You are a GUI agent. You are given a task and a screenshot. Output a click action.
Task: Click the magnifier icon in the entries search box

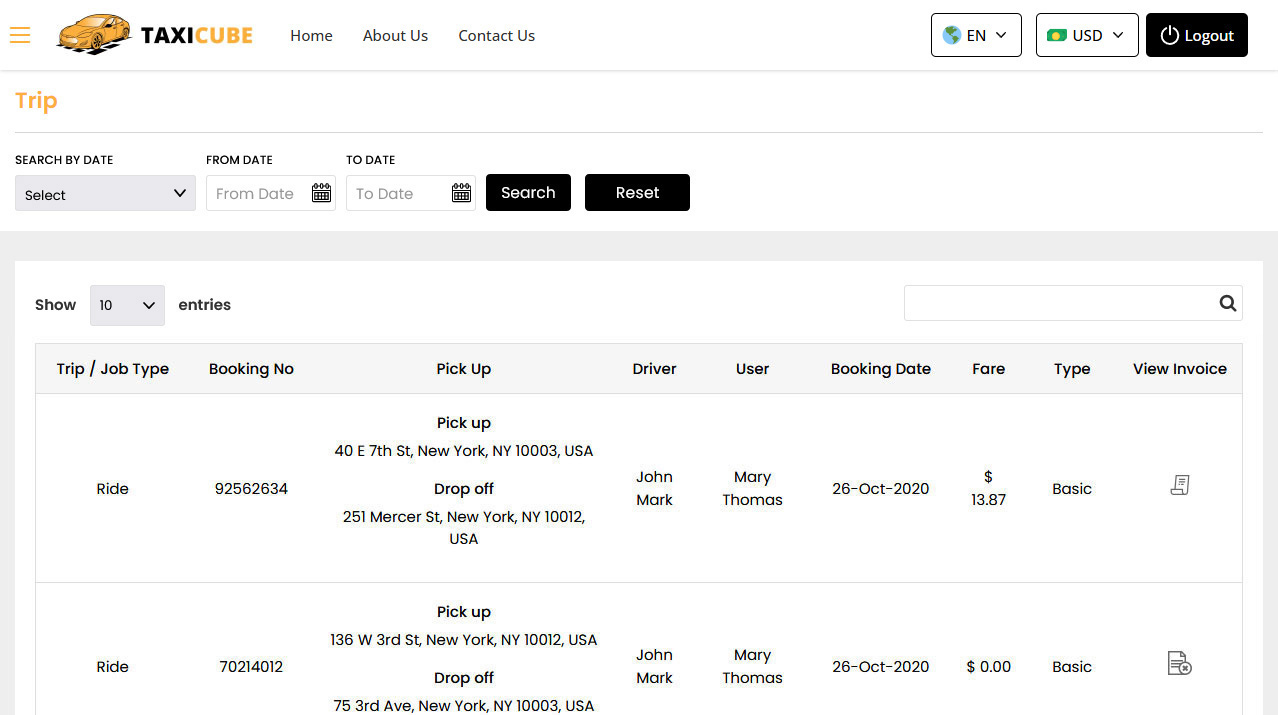[x=1227, y=302]
